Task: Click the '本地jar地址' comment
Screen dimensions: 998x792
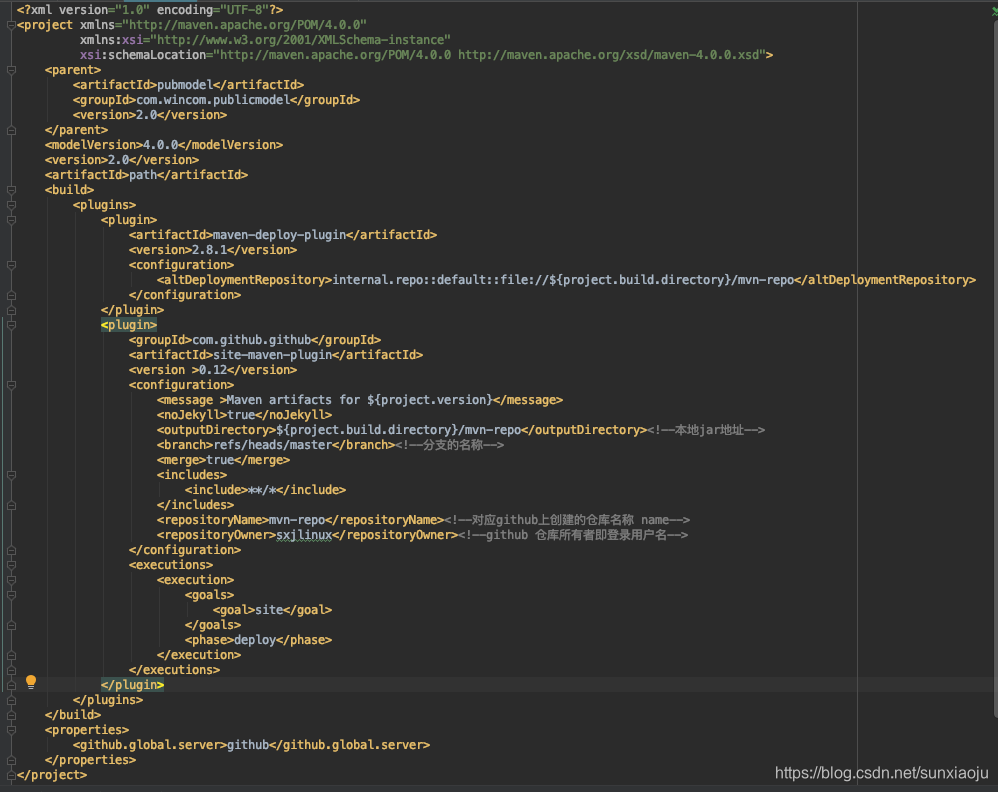Action: tap(706, 430)
